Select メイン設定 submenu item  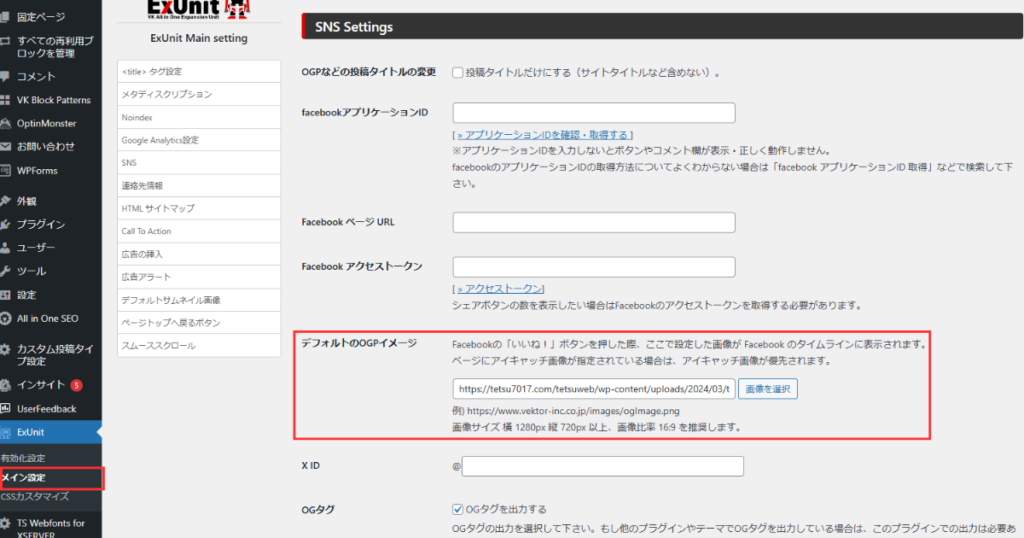[x=24, y=478]
